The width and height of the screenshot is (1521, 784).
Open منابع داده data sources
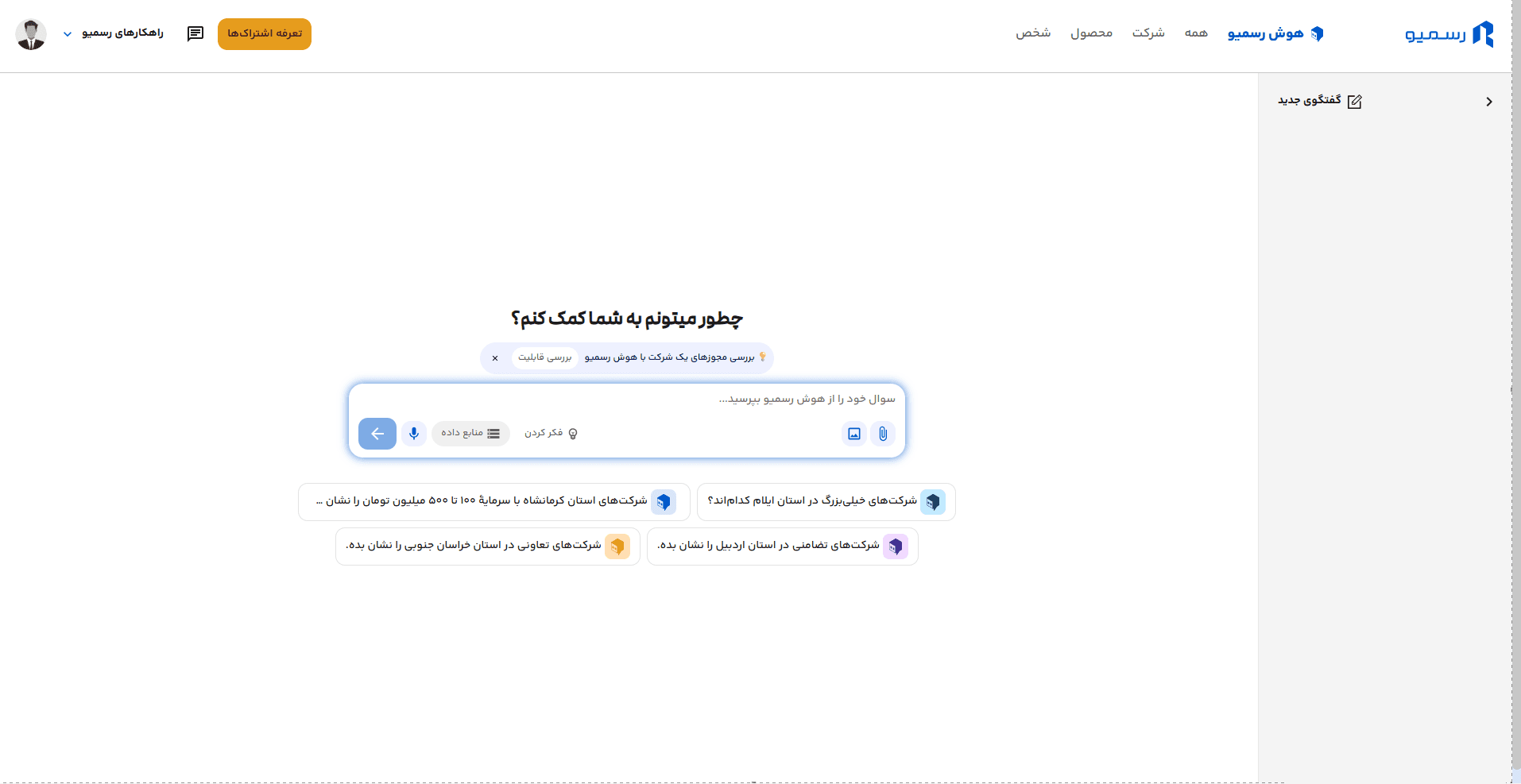coord(470,433)
